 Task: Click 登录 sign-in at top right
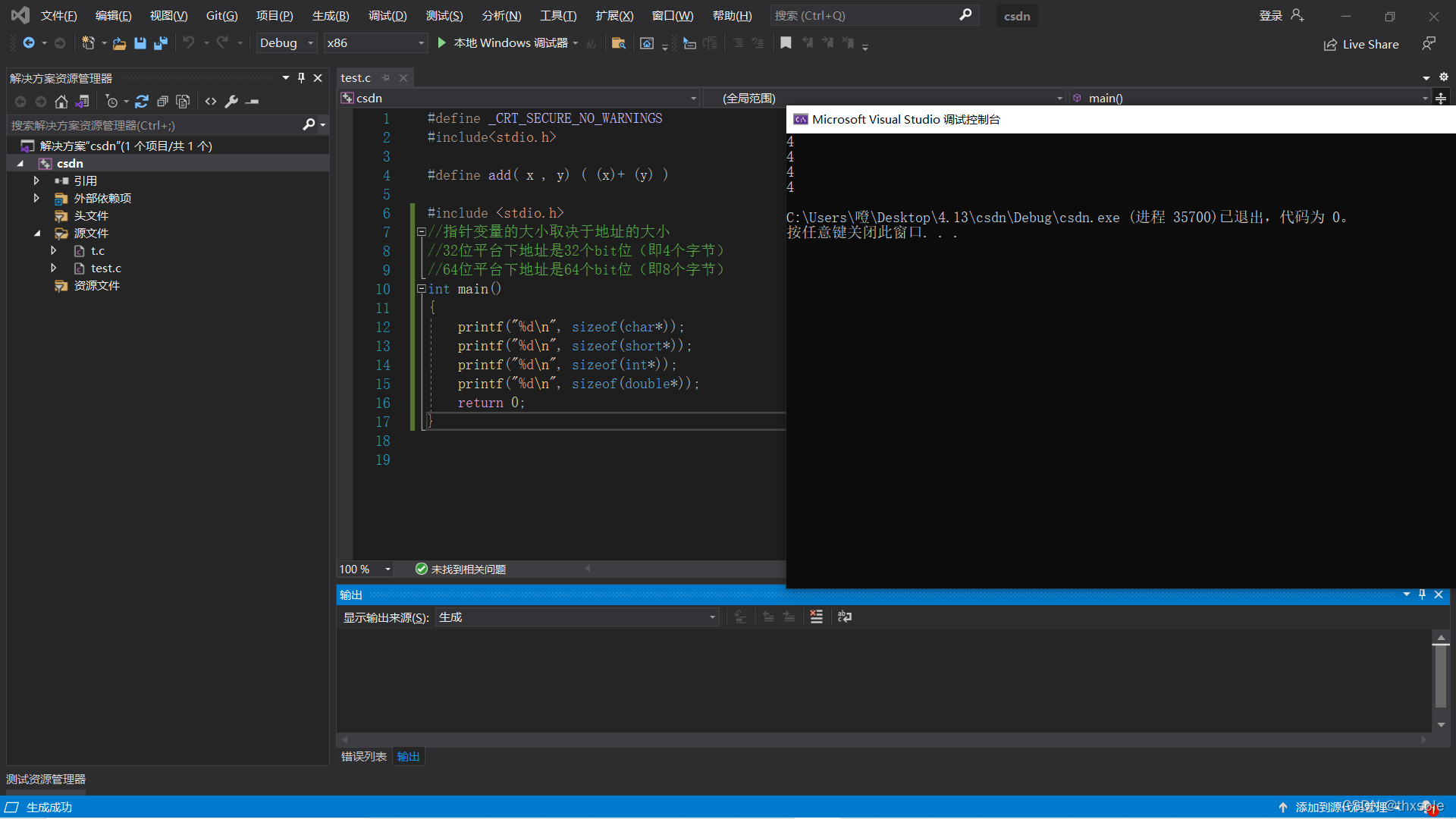click(1270, 16)
